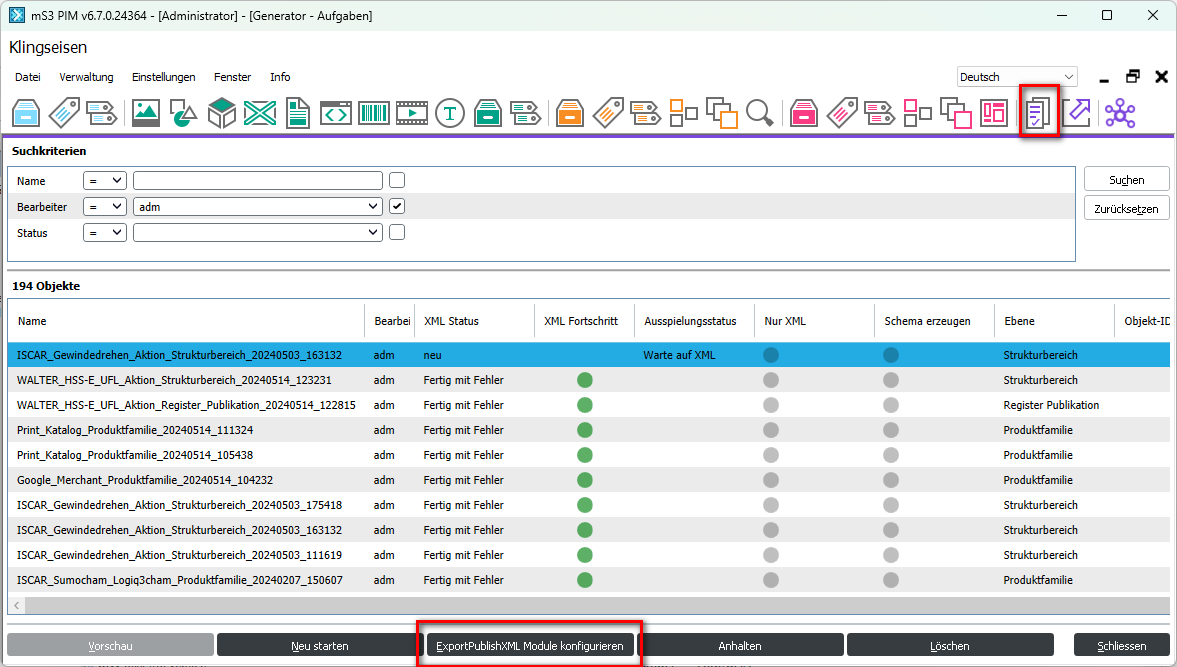
Task: Open the search magnifier toolbar icon
Action: click(759, 113)
